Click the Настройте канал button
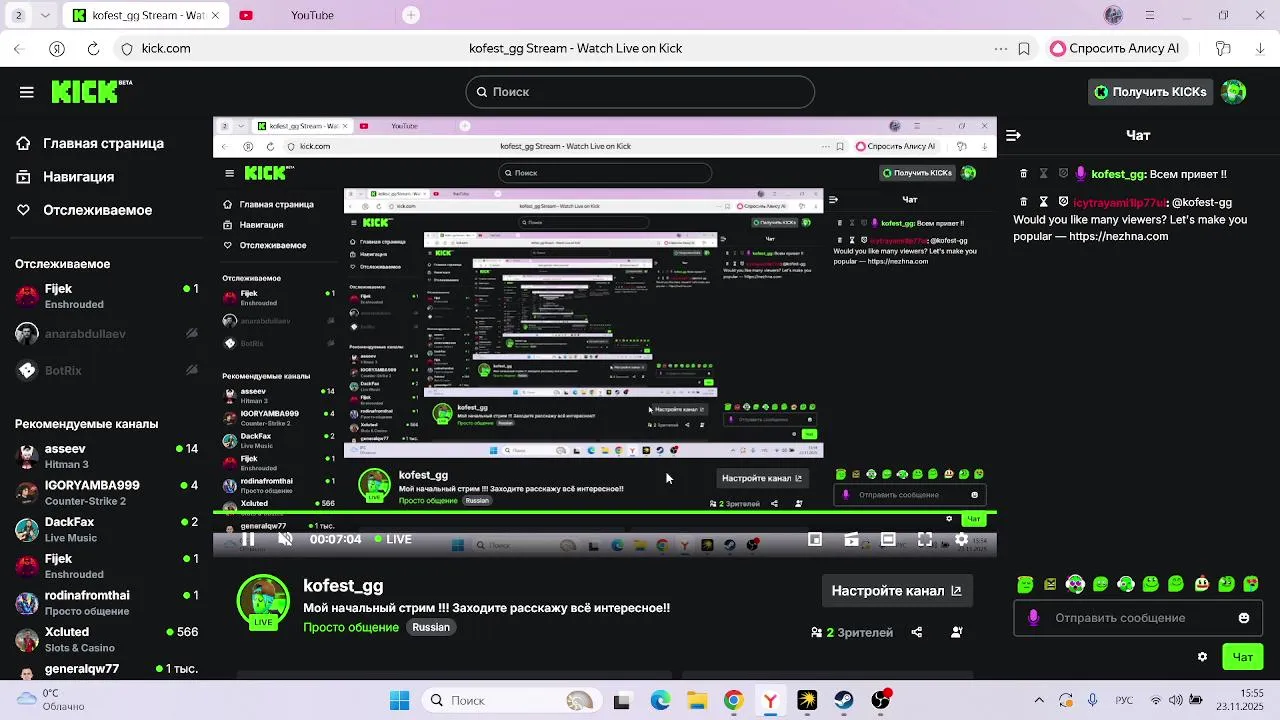The image size is (1280, 720). tap(897, 591)
